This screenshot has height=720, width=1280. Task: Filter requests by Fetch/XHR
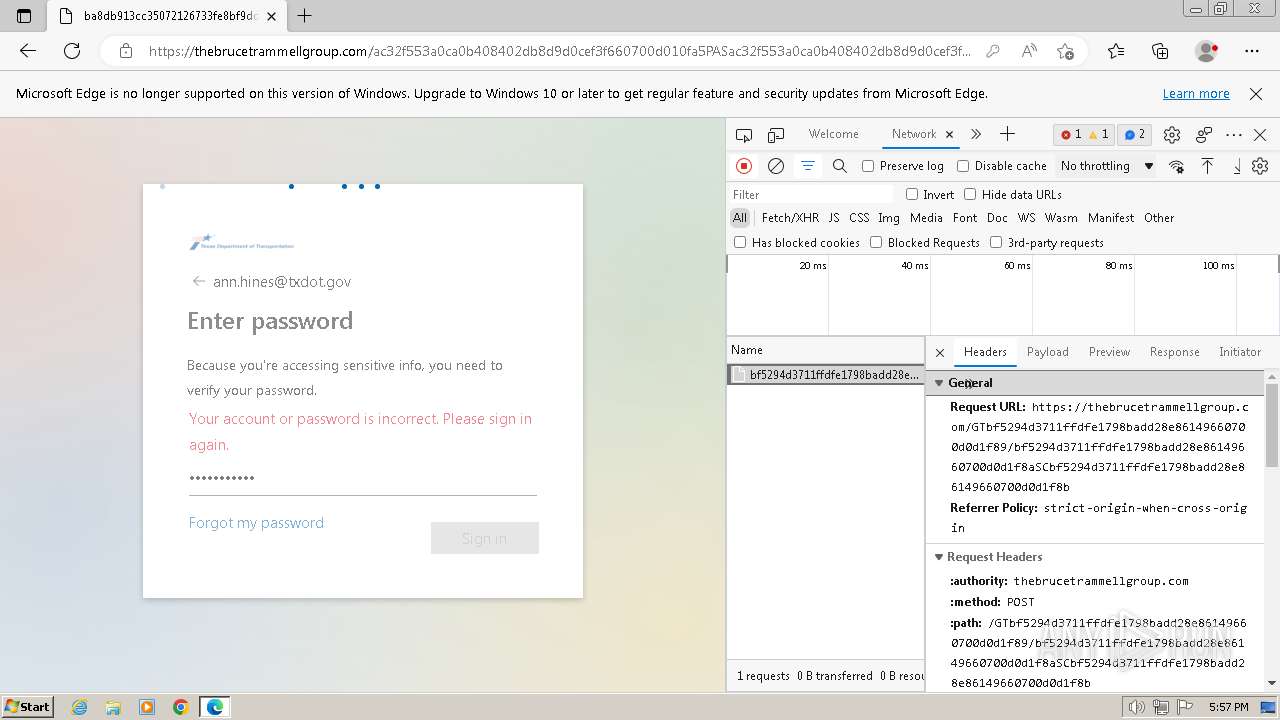click(x=790, y=218)
